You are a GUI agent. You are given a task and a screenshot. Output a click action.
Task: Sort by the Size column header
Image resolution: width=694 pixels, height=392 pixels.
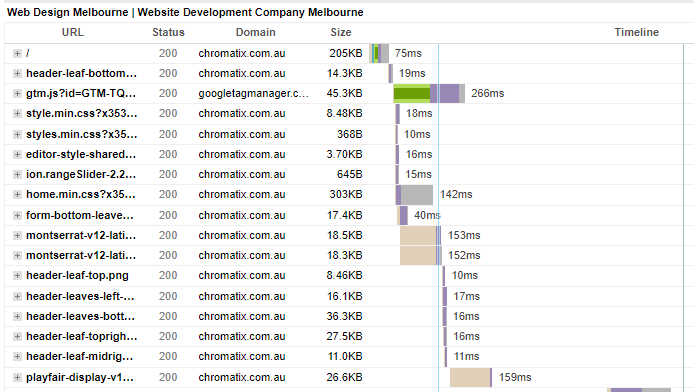(341, 32)
